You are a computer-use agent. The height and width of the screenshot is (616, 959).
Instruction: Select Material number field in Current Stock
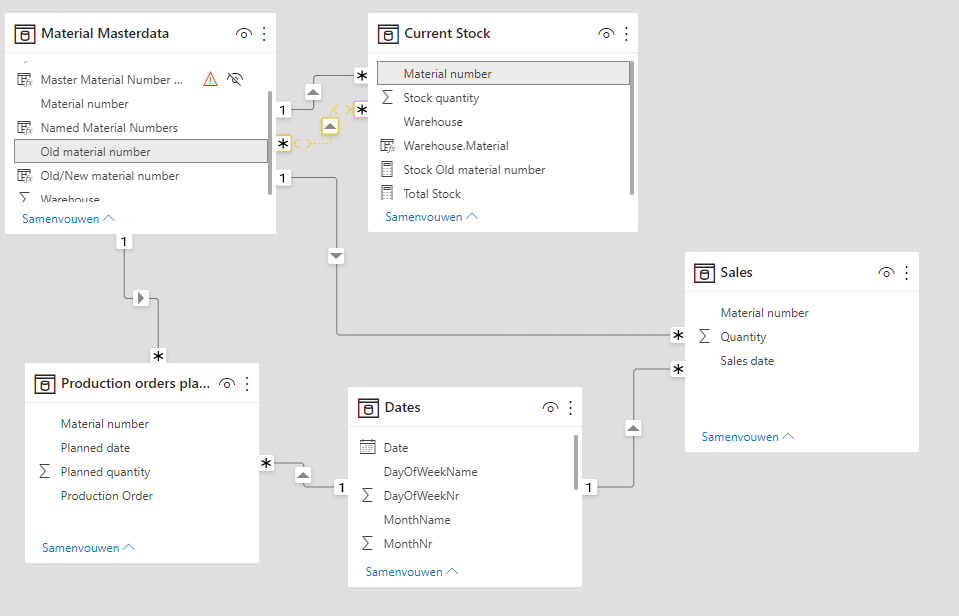[503, 73]
